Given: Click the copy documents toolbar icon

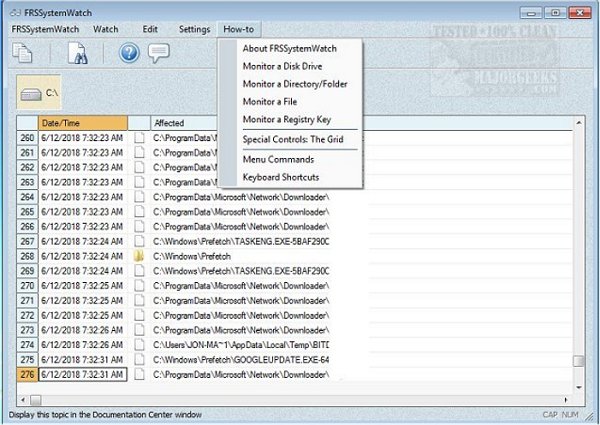Looking at the screenshot, I should 22,53.
